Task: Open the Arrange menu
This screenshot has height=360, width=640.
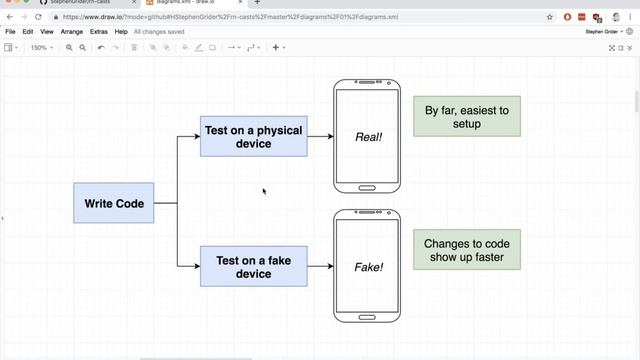Action: click(x=72, y=32)
